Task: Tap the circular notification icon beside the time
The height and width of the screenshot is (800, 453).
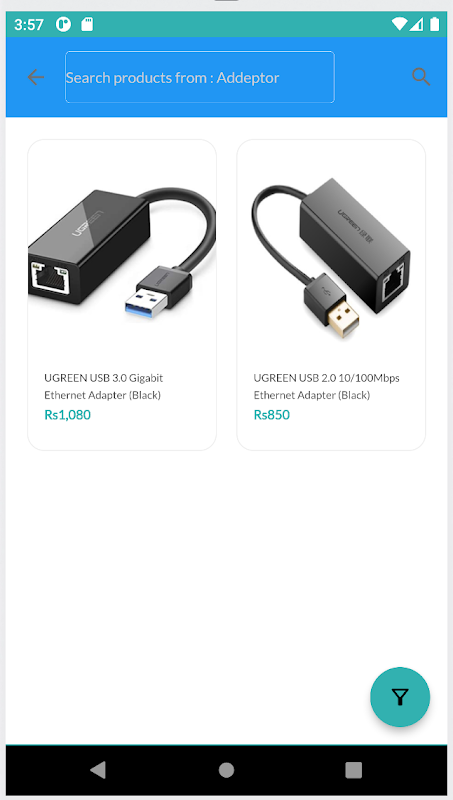Action: (x=64, y=24)
